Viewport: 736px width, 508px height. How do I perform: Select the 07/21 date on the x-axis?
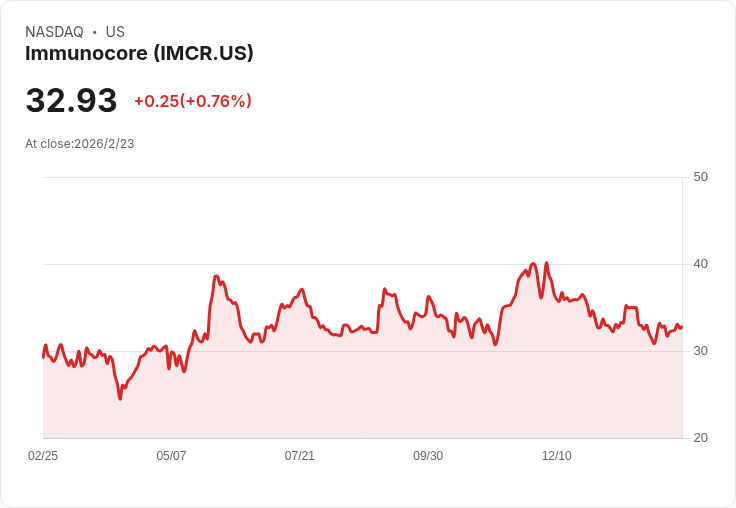click(300, 456)
